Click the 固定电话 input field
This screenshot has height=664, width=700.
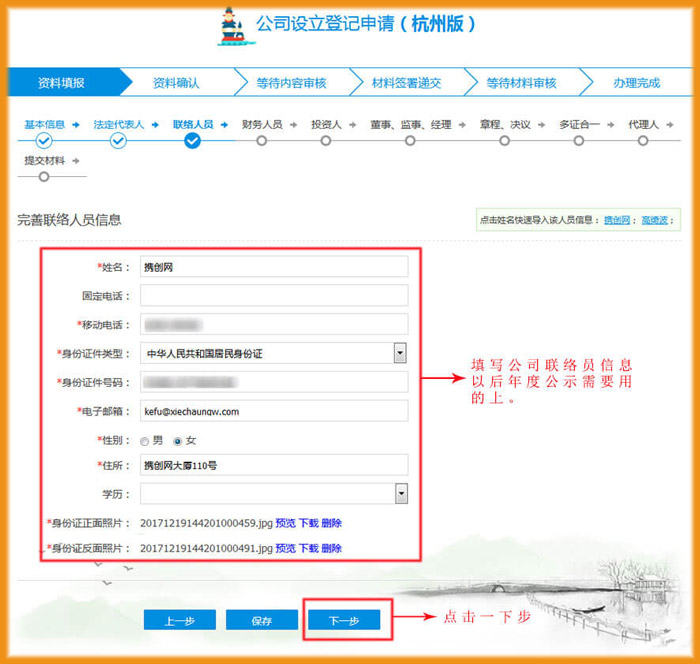(x=274, y=295)
